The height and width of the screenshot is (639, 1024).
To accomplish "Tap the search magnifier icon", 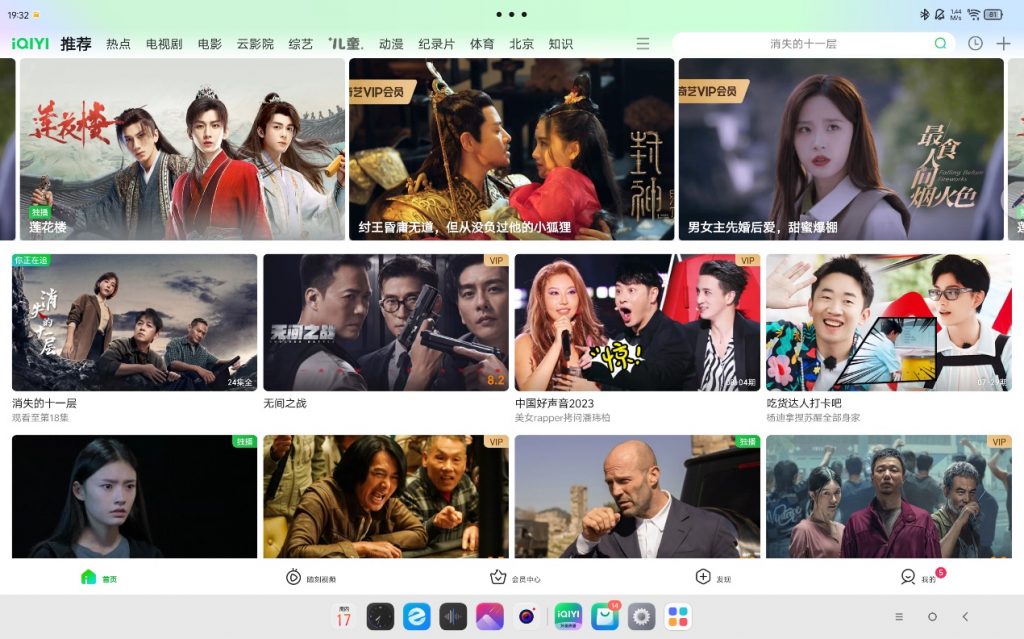I will 941,44.
